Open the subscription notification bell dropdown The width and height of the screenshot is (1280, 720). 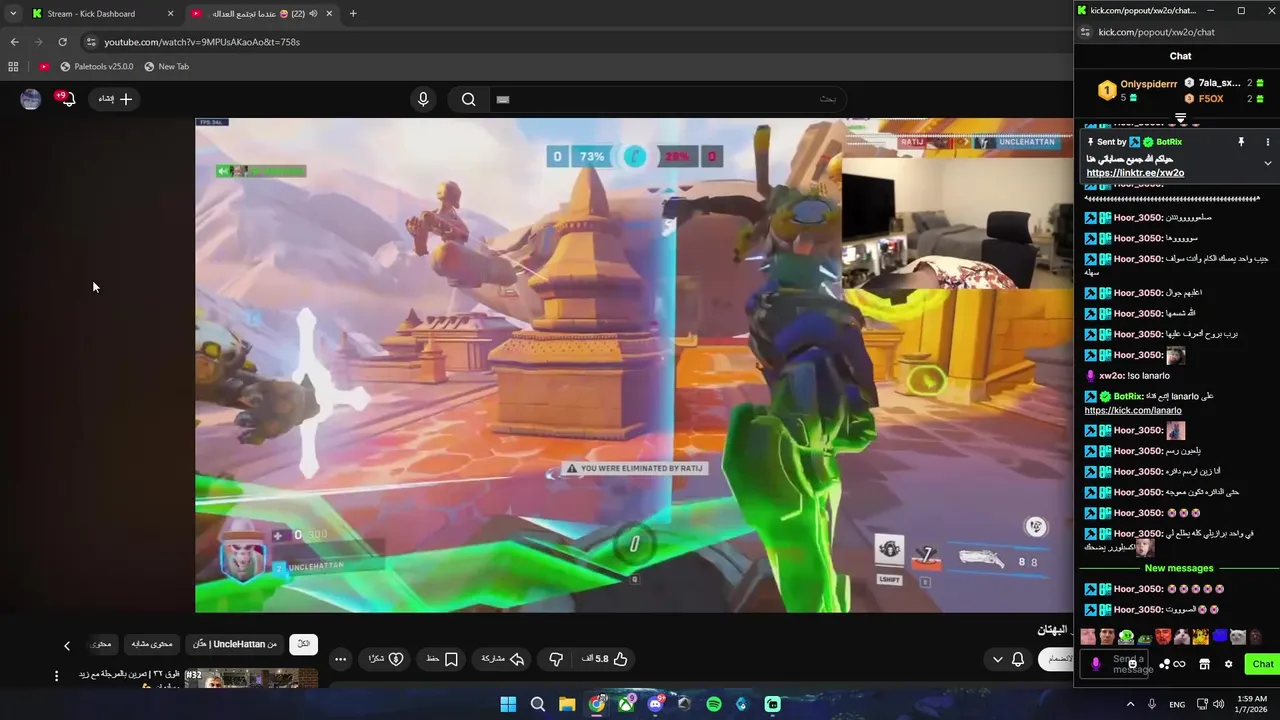point(1008,659)
